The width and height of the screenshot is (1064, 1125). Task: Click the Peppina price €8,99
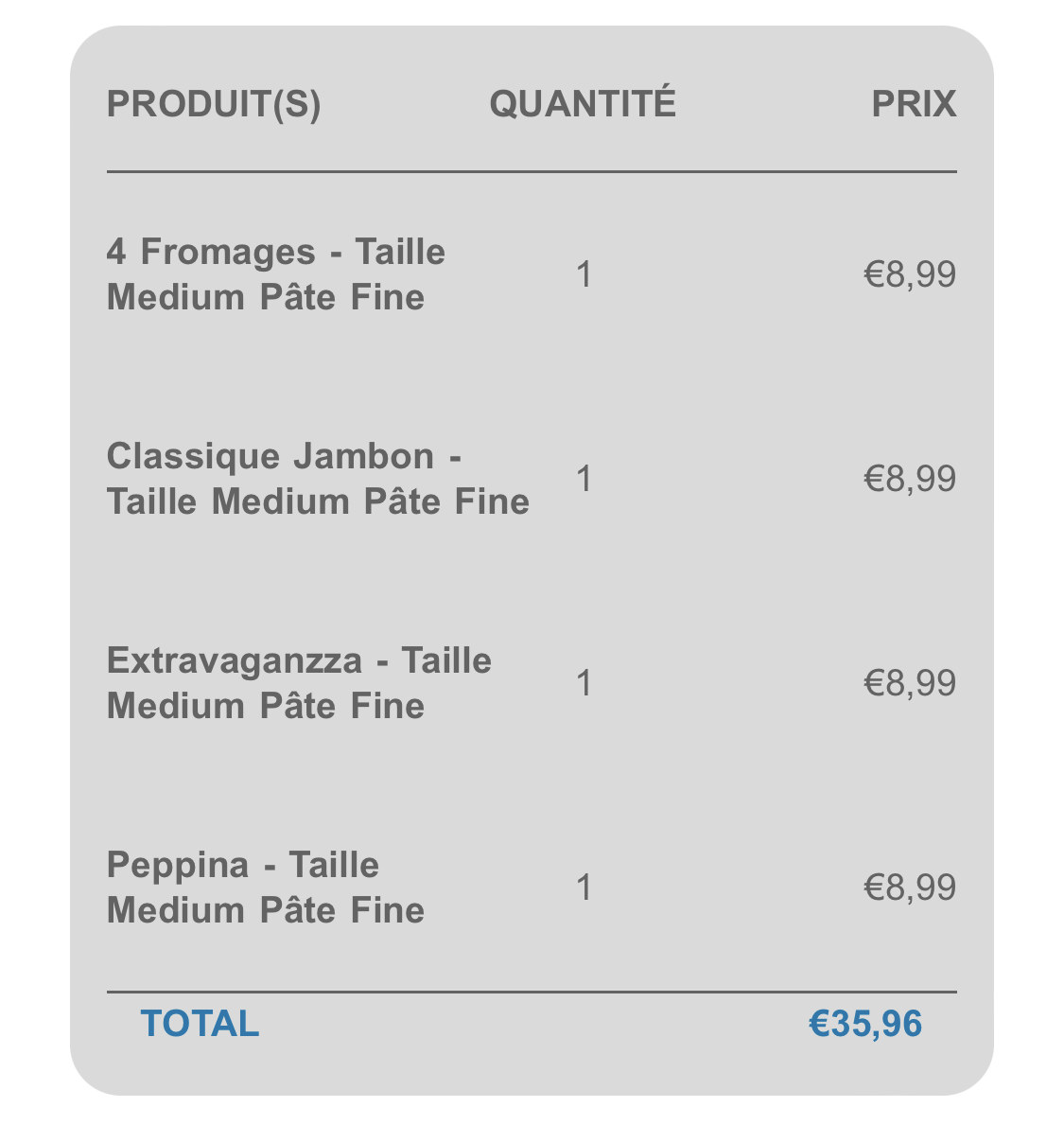tap(910, 889)
